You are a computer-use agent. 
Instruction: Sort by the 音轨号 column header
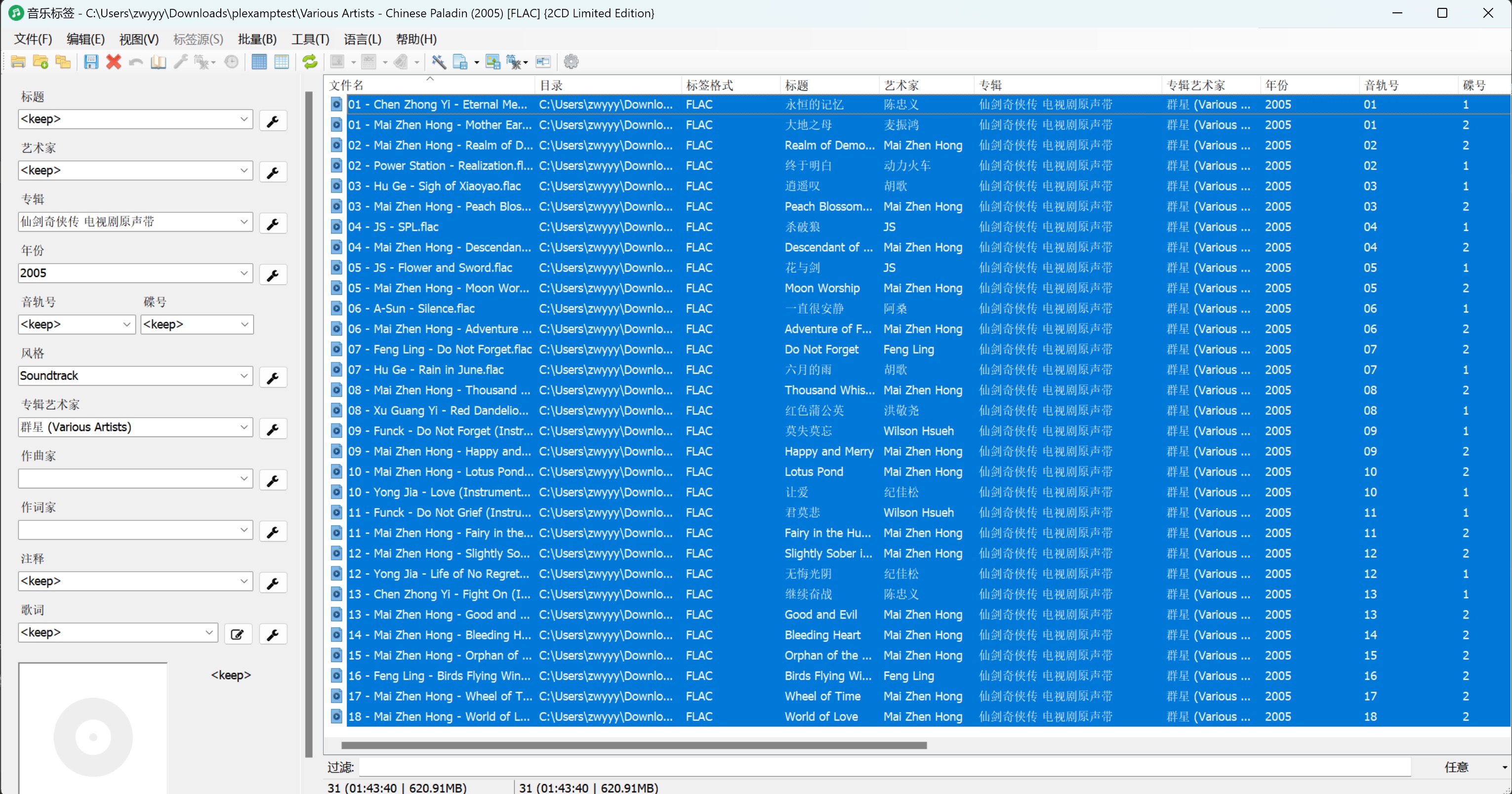pyautogui.click(x=1381, y=86)
